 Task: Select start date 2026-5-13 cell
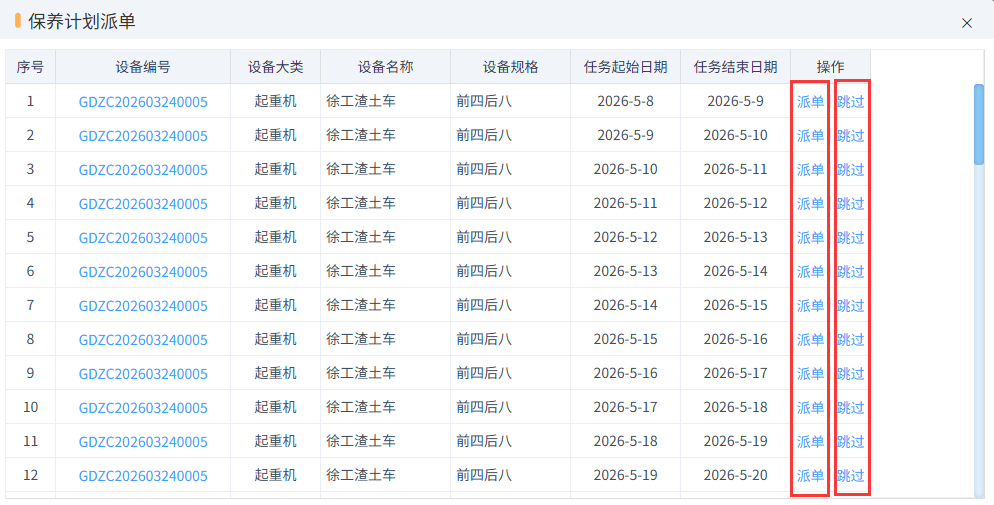click(626, 271)
